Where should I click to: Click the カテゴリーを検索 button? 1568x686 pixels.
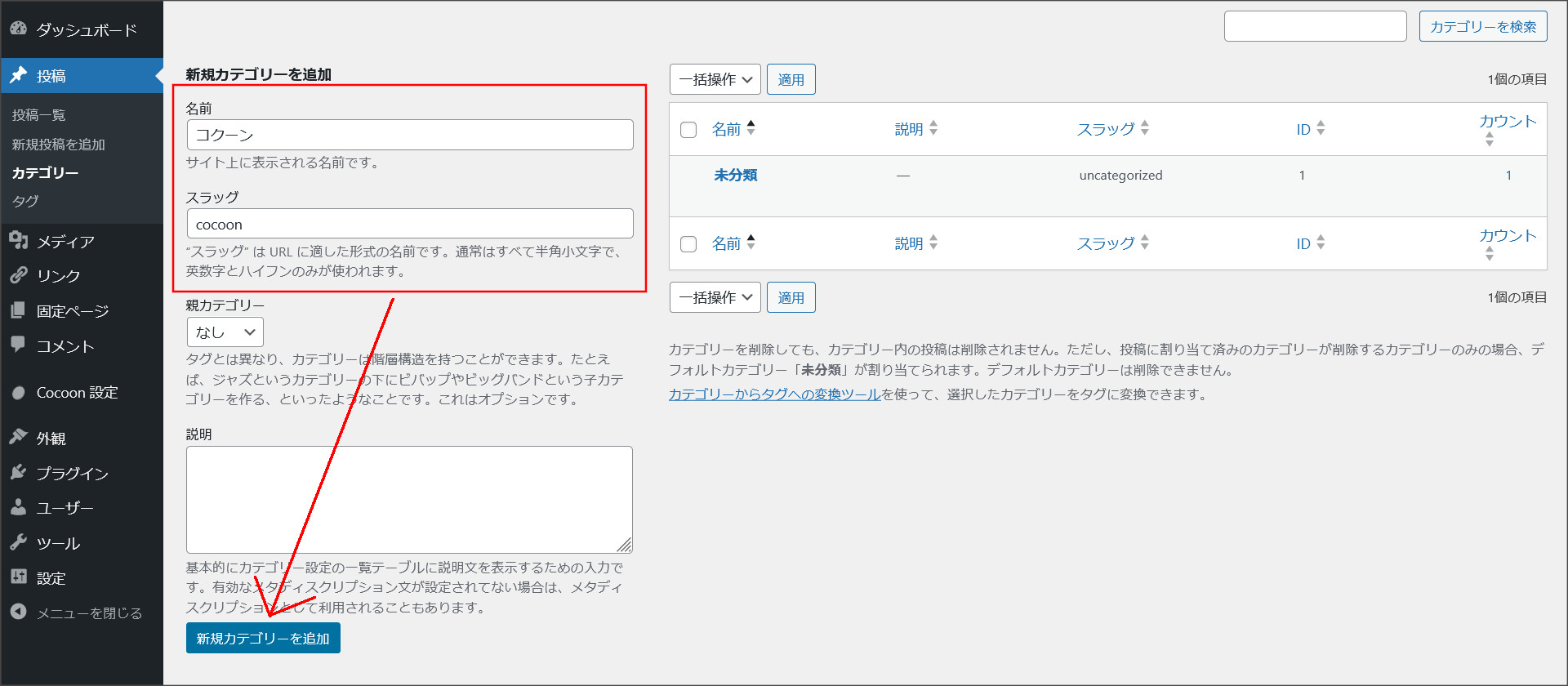[1483, 26]
